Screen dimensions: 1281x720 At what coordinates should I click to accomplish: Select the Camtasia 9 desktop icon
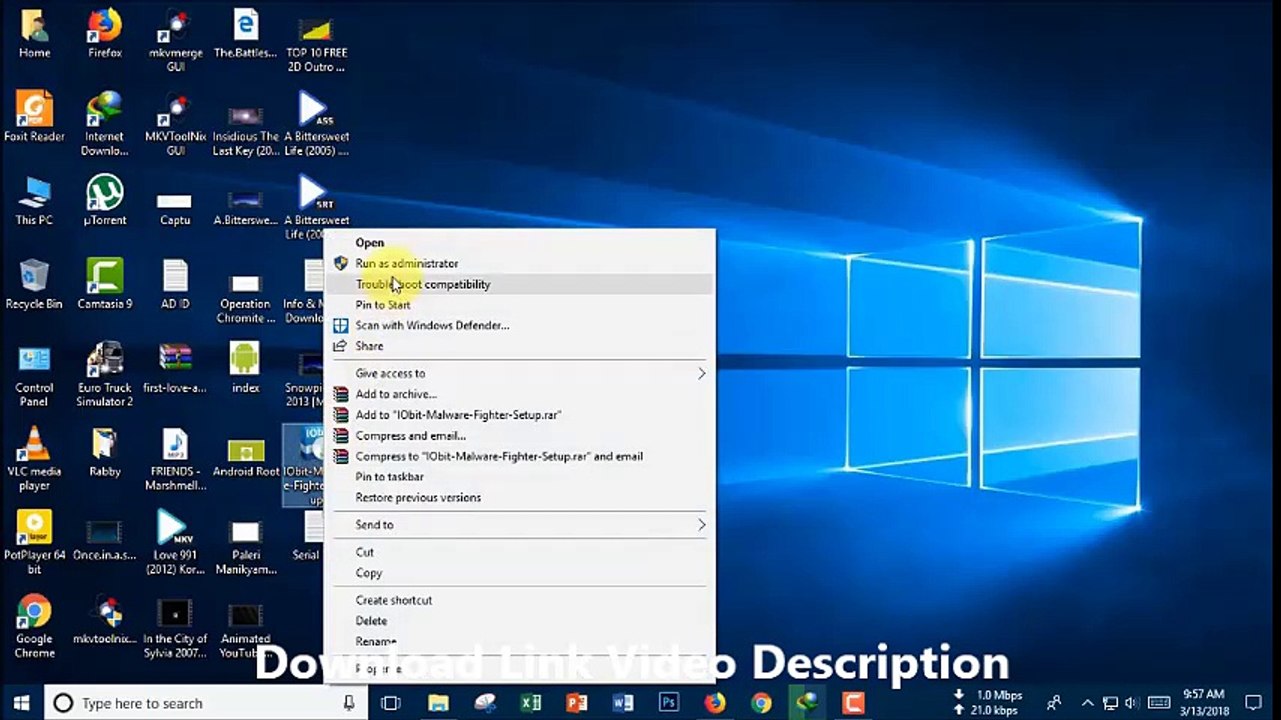(104, 283)
